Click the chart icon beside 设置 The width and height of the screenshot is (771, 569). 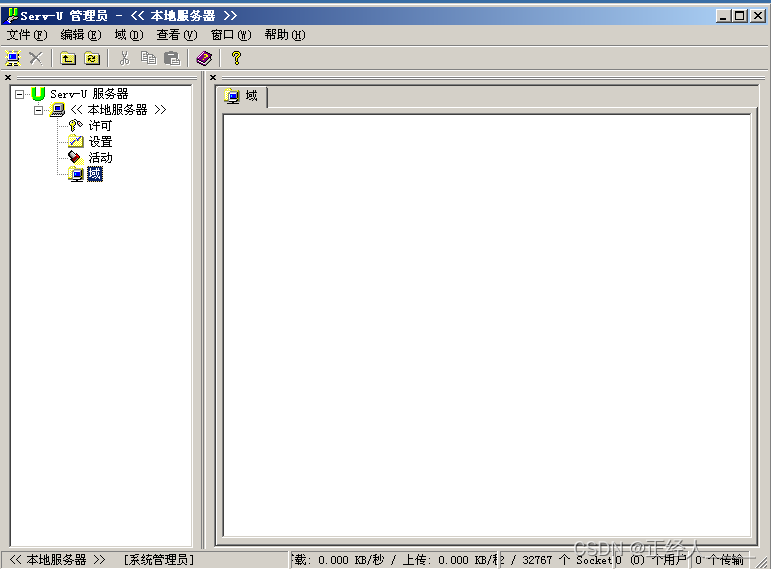(76, 141)
